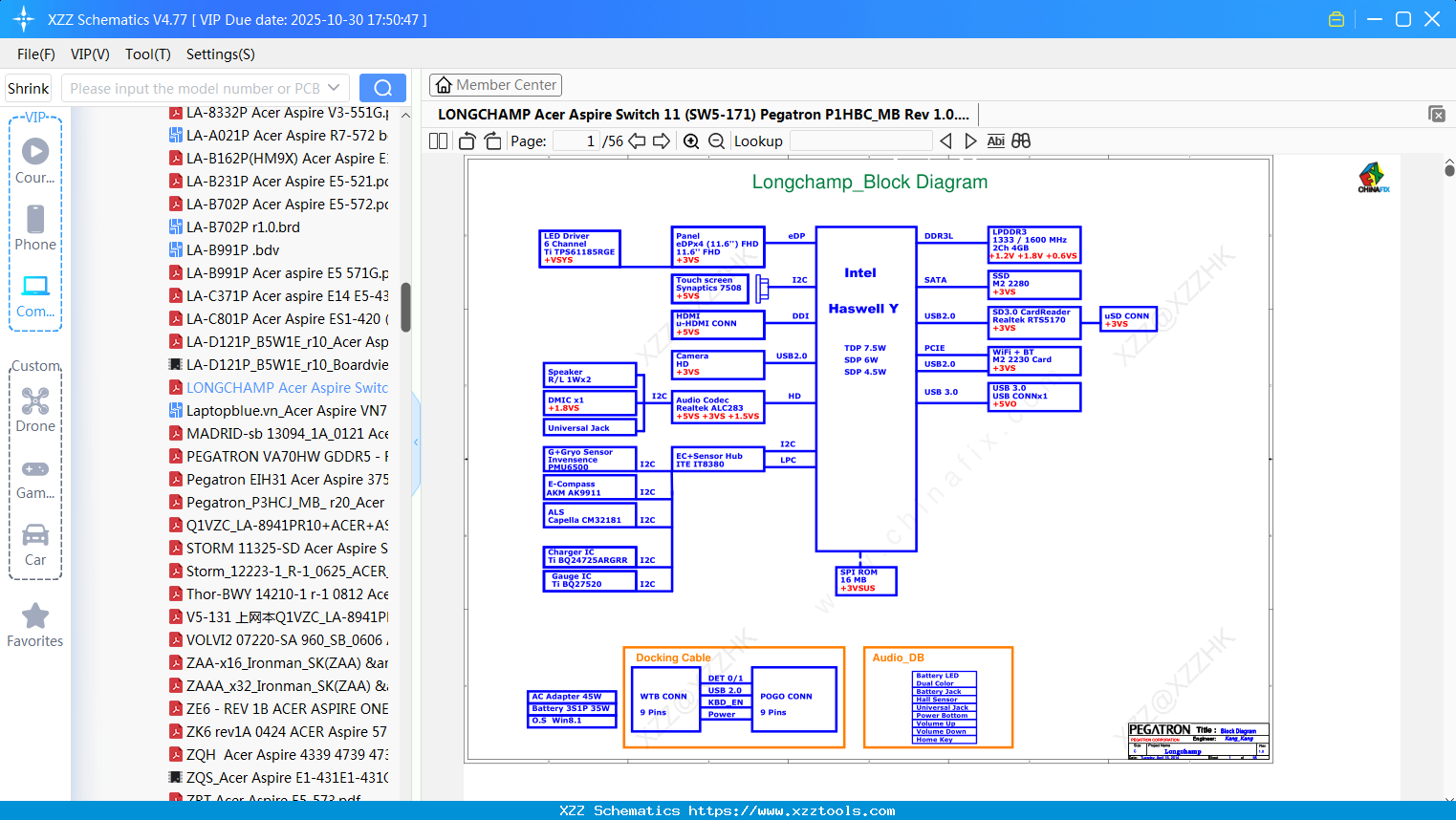Click the Member Center button
The image size is (1456, 820).
tap(495, 85)
